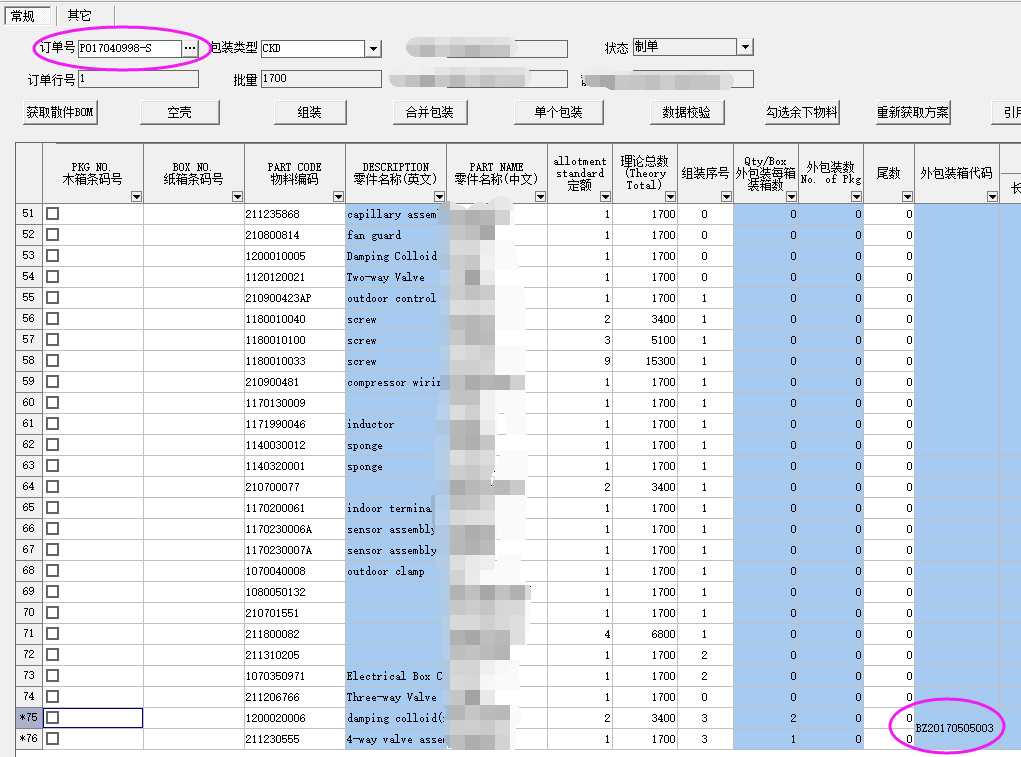
Task: Check the checkbox in row 55
Action: pos(53,297)
